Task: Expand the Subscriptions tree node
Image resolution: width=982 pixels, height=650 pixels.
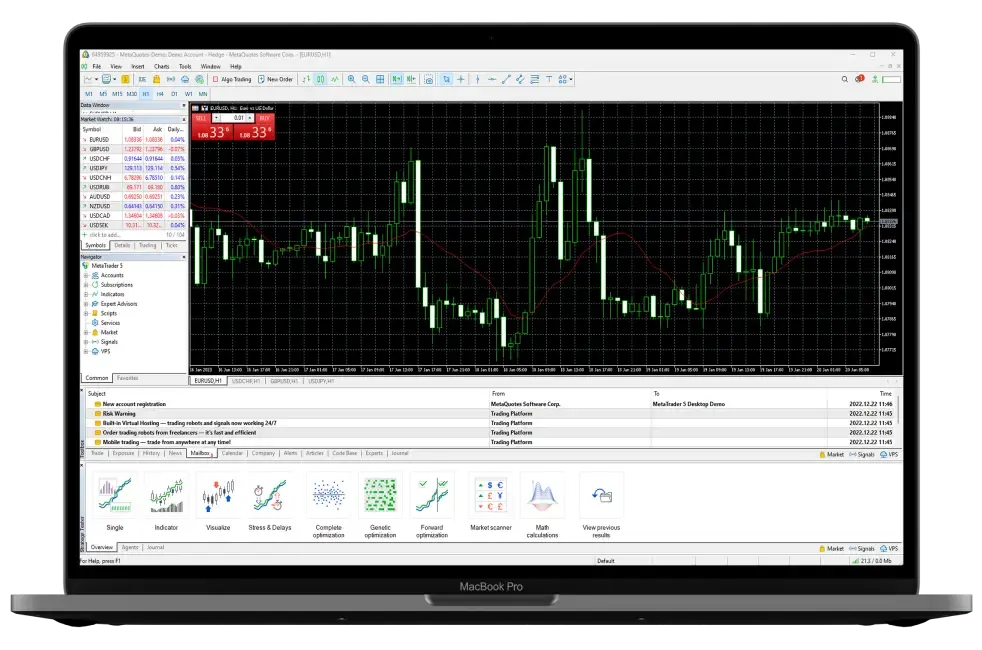Action: coord(86,285)
